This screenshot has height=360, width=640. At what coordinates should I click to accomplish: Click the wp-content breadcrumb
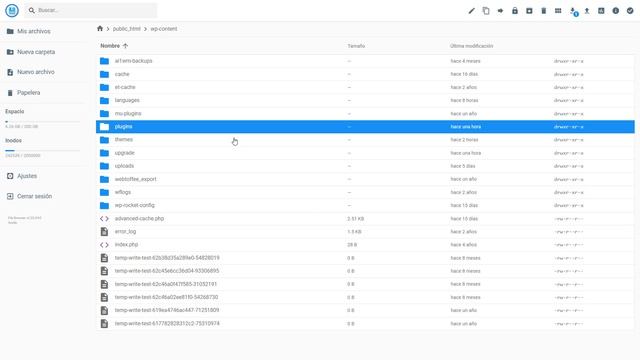pyautogui.click(x=164, y=29)
